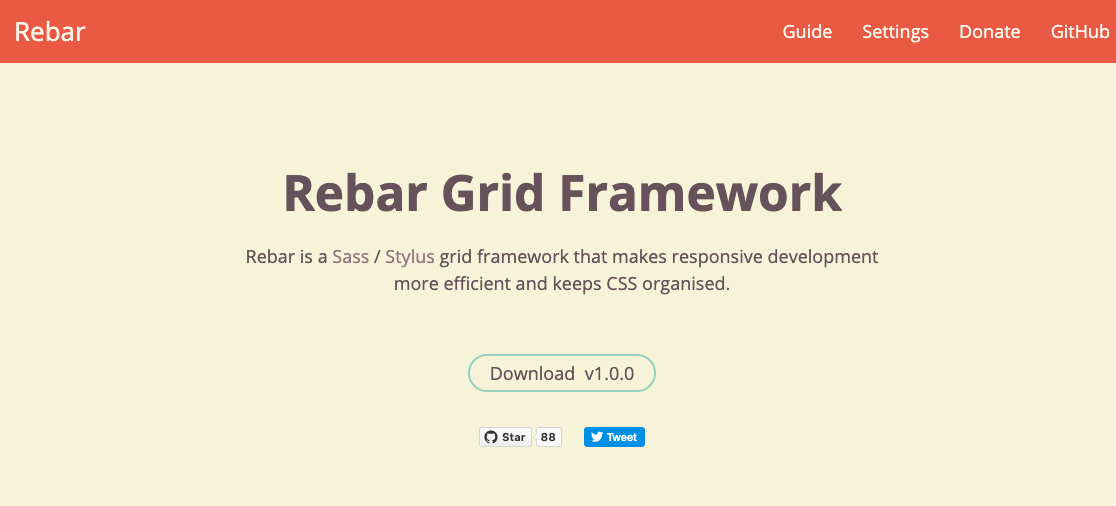The image size is (1116, 506).
Task: Click the word 'Download' inside the pill button
Action: click(532, 374)
